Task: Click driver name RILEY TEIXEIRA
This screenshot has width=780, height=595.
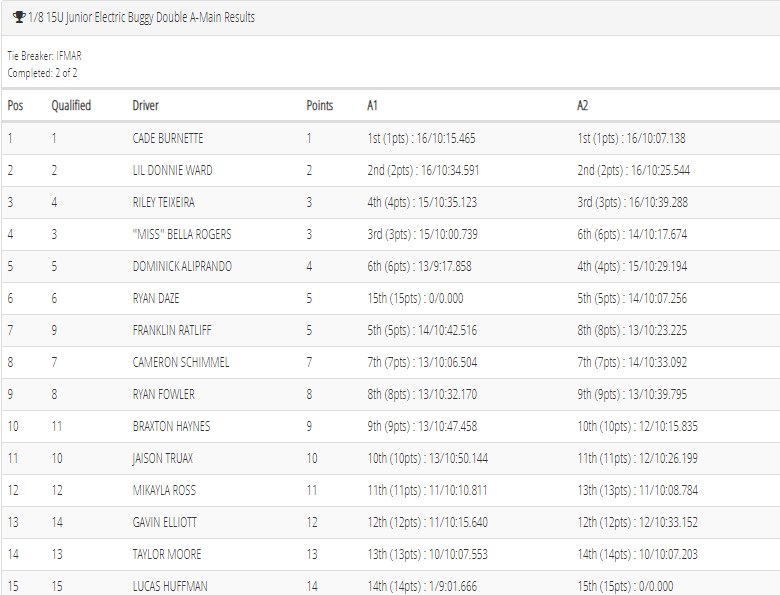Action: [163, 202]
